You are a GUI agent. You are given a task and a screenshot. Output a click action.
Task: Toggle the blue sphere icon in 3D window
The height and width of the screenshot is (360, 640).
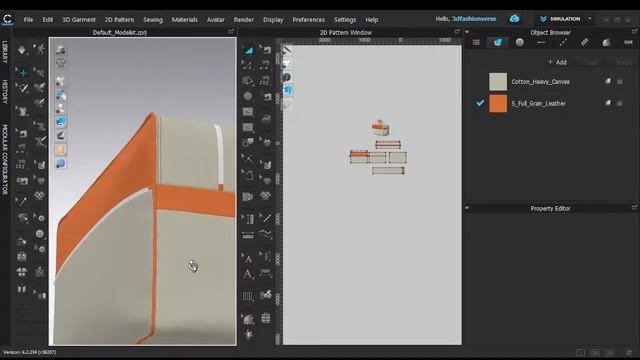pyautogui.click(x=60, y=163)
